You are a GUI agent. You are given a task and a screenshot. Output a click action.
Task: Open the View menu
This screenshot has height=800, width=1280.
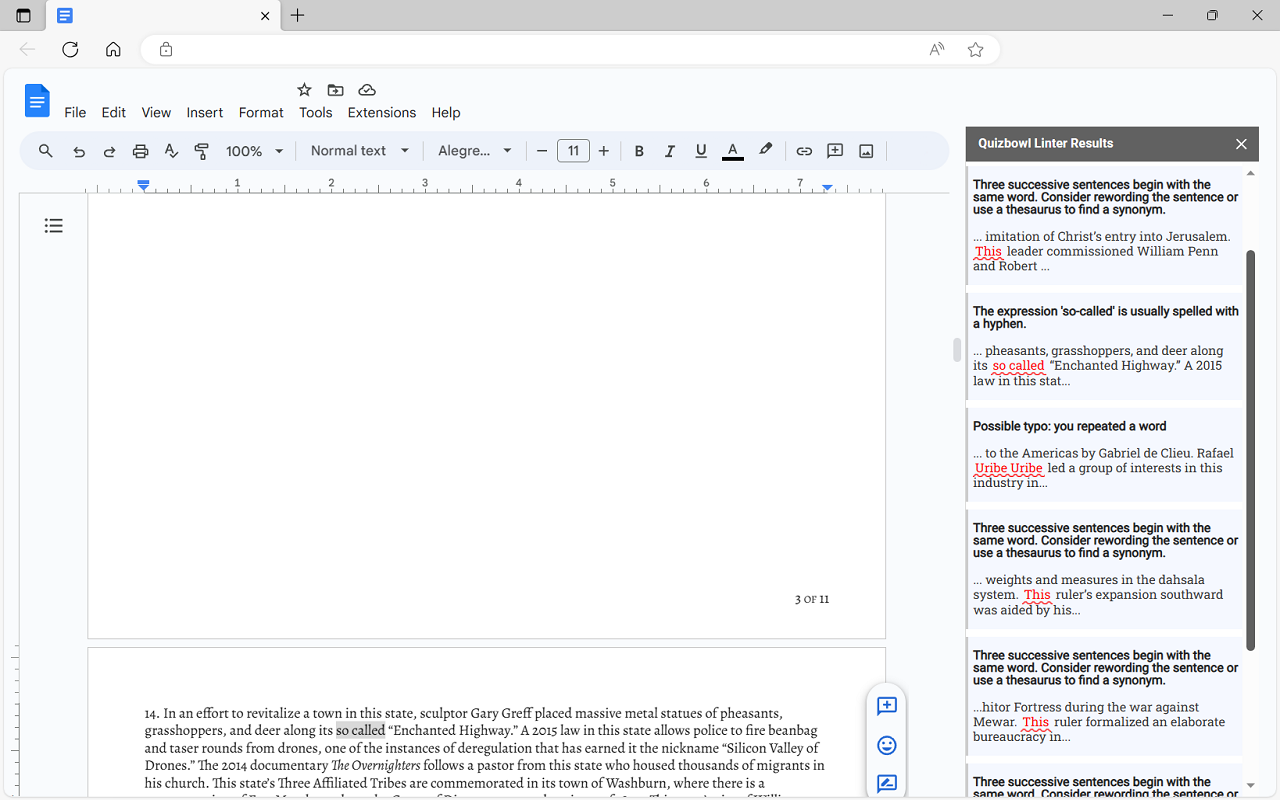pos(156,113)
